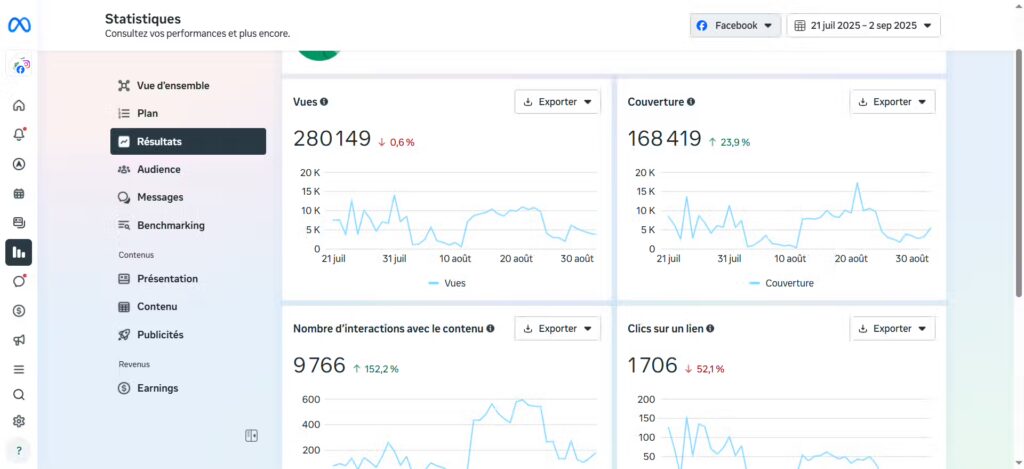
Task: Expand Exporter dropdown for Clics sur un lien
Action: (x=892, y=329)
